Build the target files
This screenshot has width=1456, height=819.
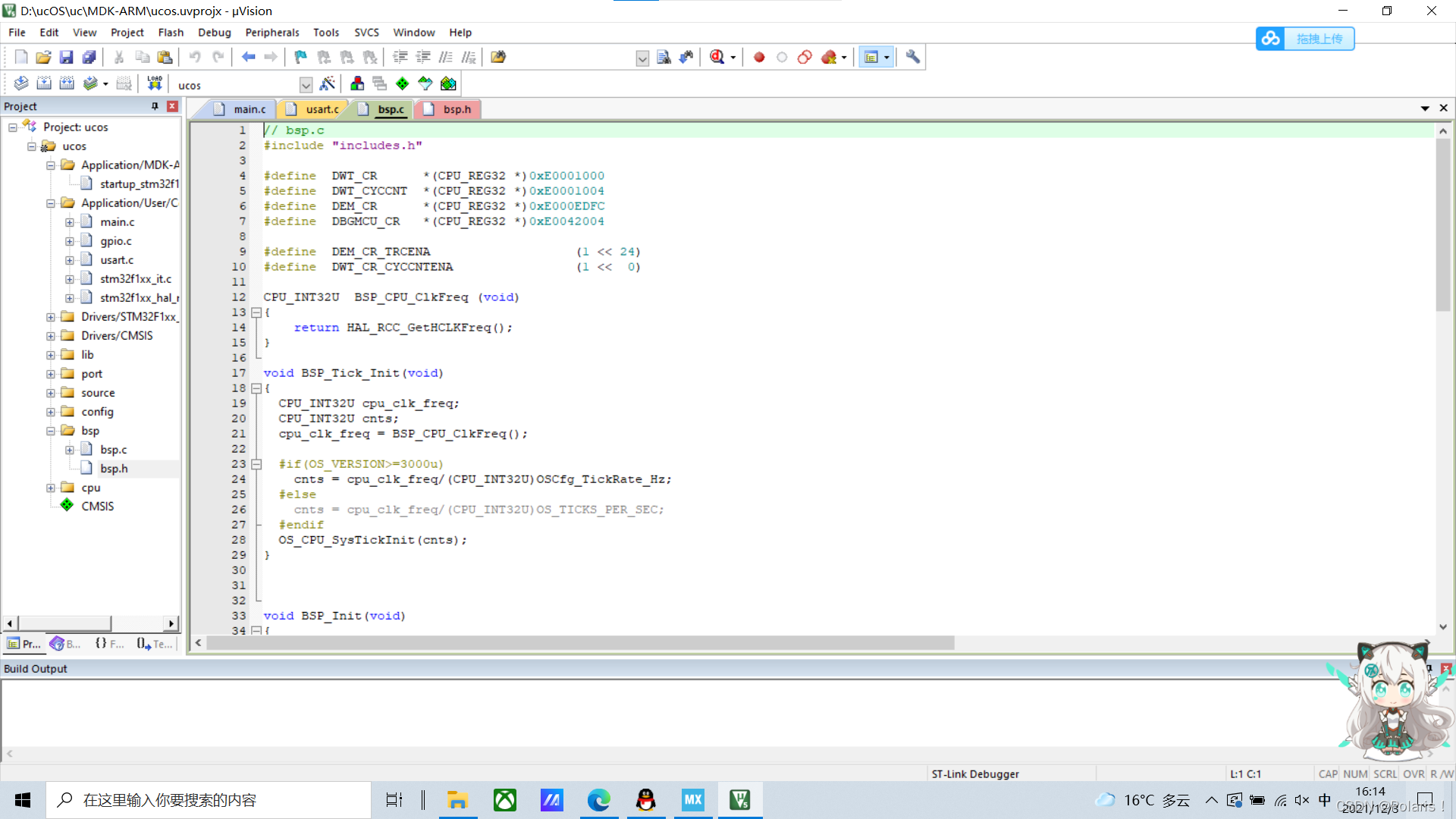tap(44, 83)
